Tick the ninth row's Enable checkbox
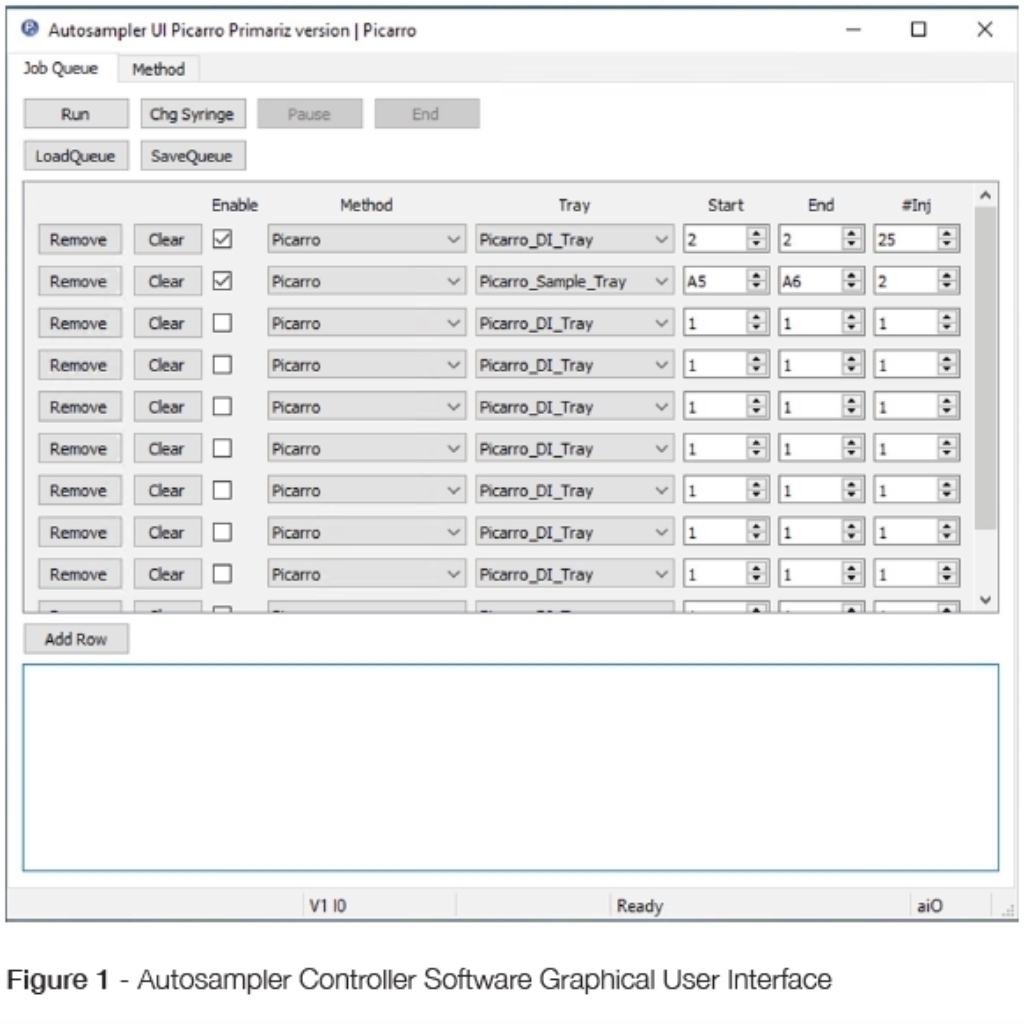Viewport: 1024px width, 1024px height. pos(222,573)
